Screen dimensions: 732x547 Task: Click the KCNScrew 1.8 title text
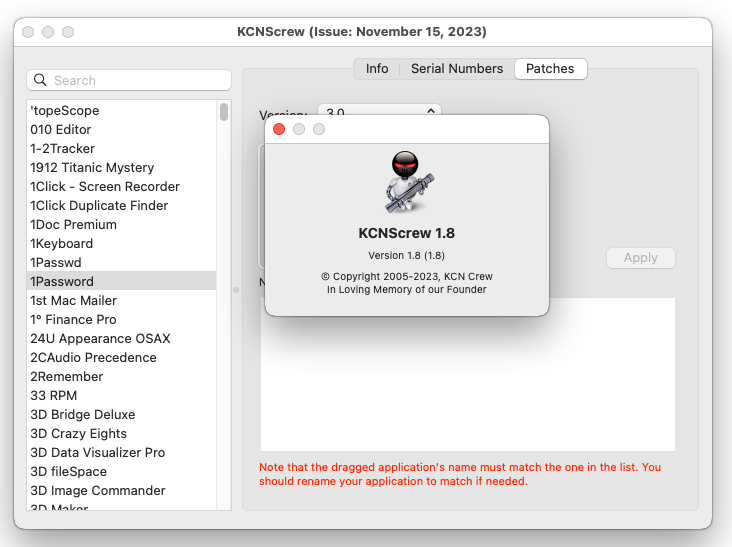click(407, 233)
